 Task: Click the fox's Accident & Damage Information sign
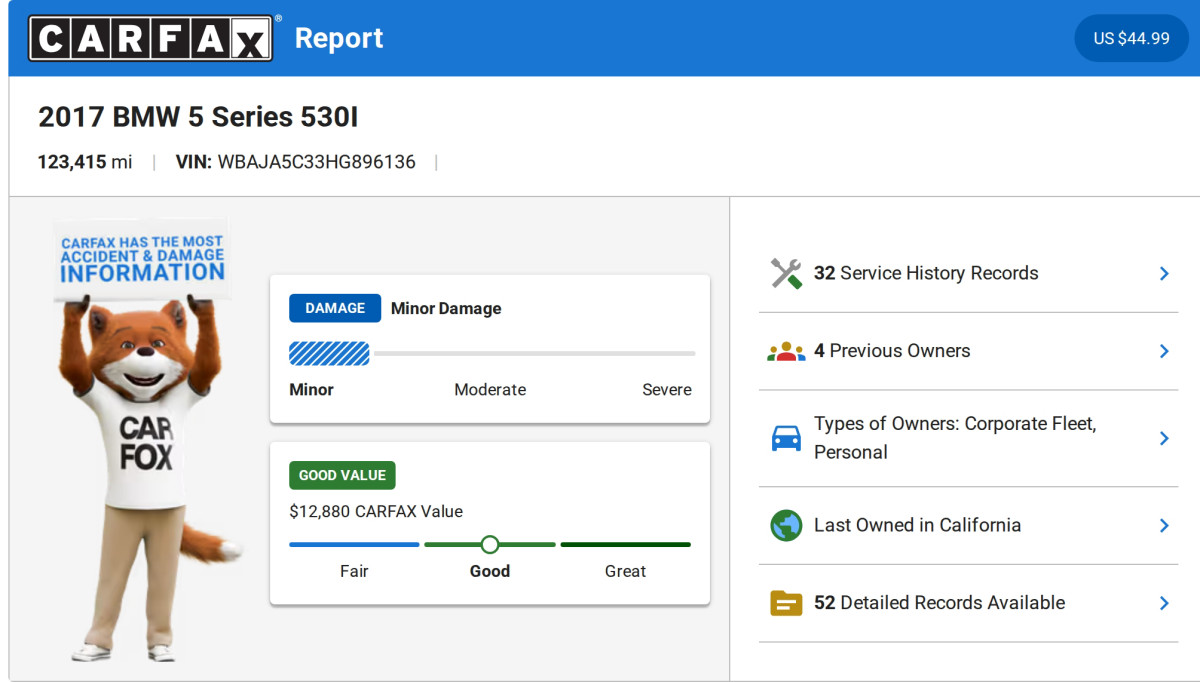pyautogui.click(x=141, y=259)
